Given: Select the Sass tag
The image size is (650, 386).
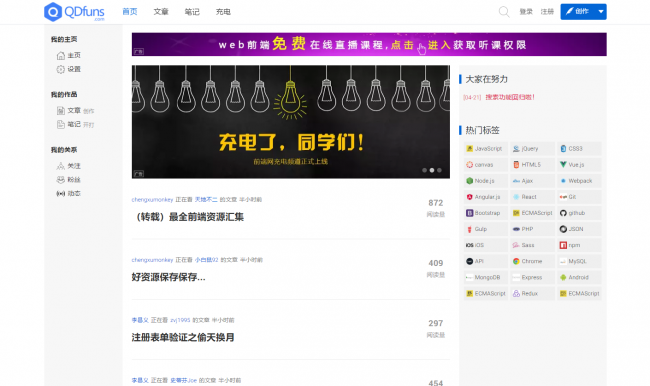Looking at the screenshot, I should [x=532, y=245].
